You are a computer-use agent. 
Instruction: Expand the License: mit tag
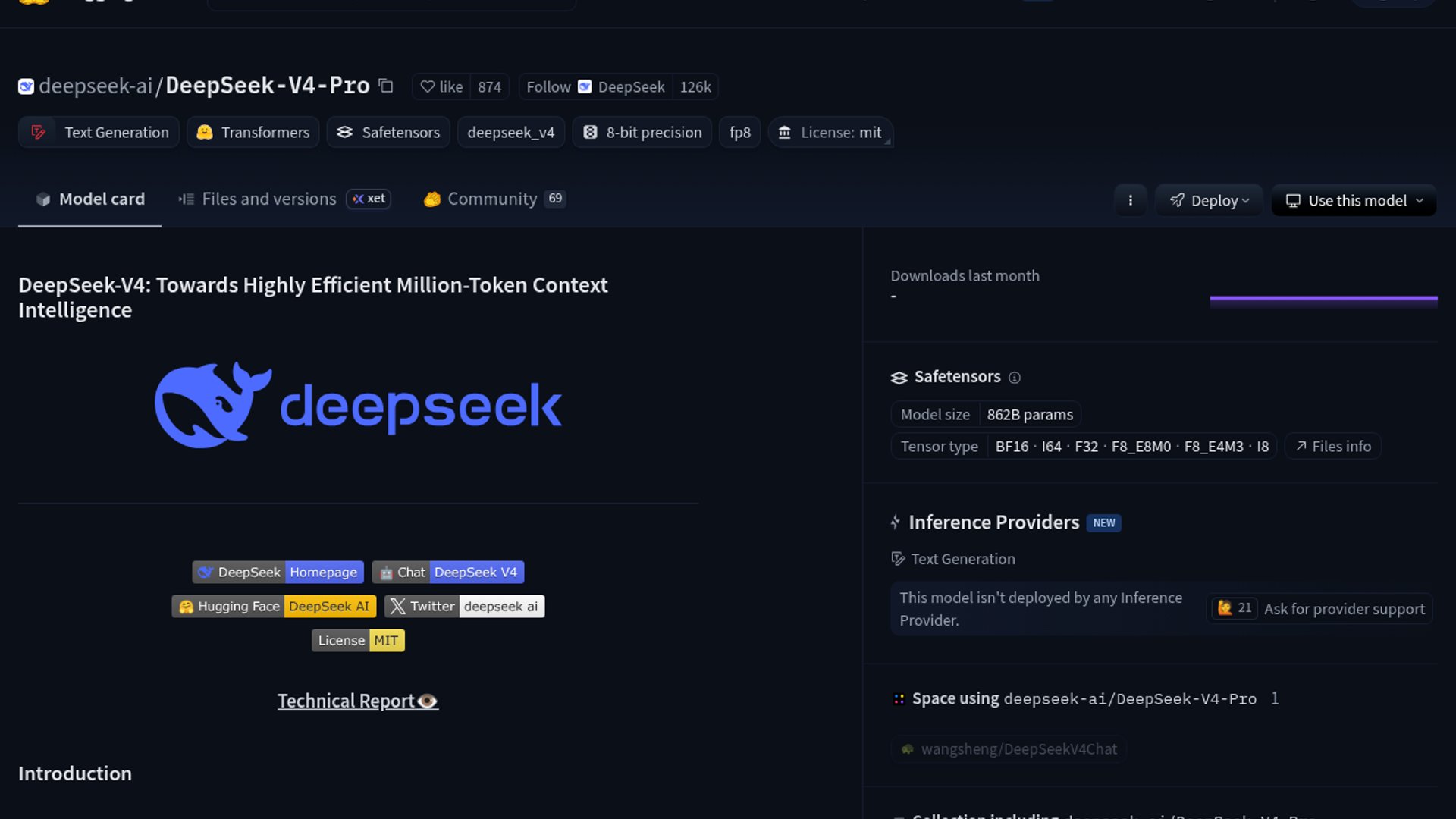coord(830,132)
